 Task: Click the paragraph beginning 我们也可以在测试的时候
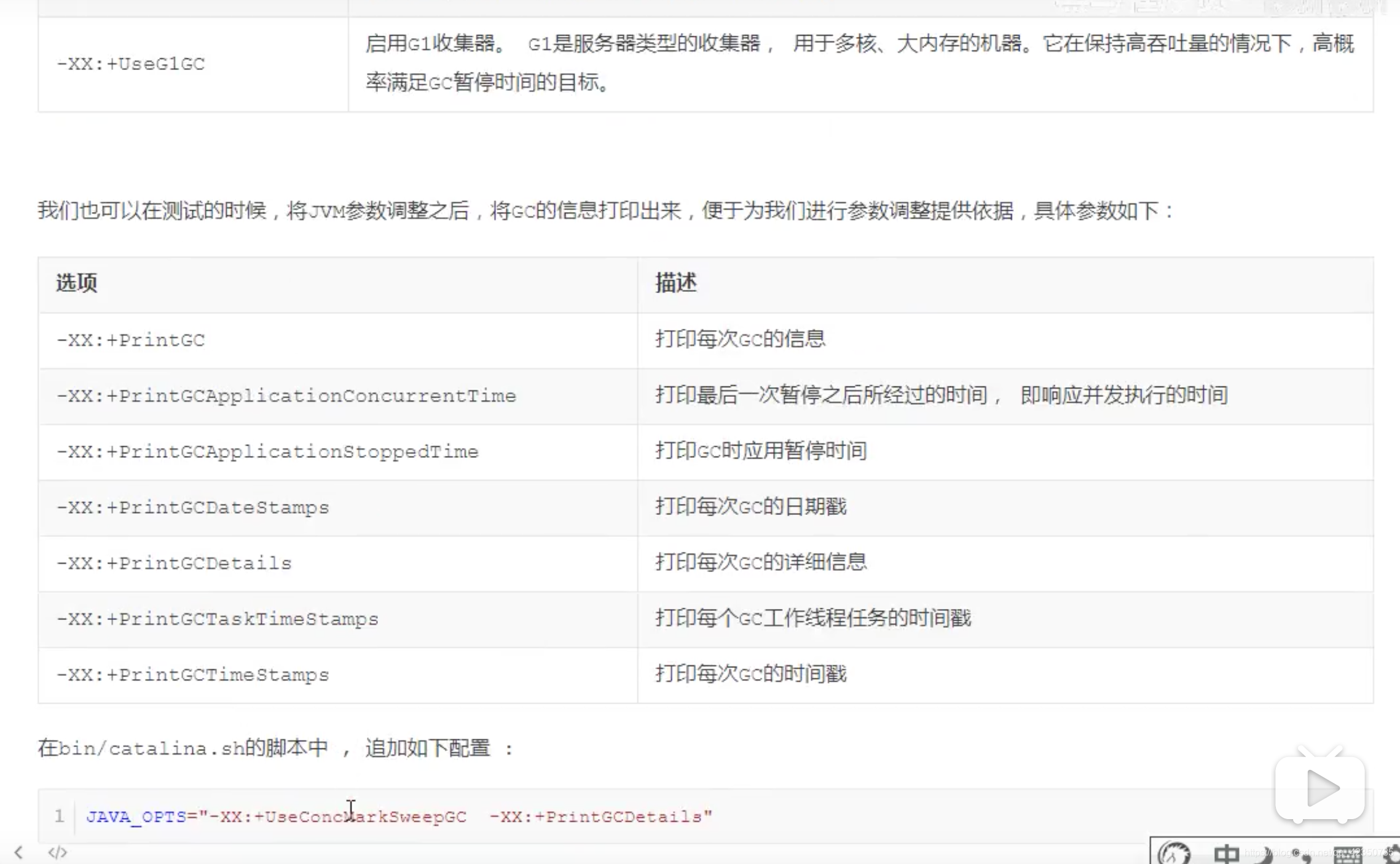point(605,211)
